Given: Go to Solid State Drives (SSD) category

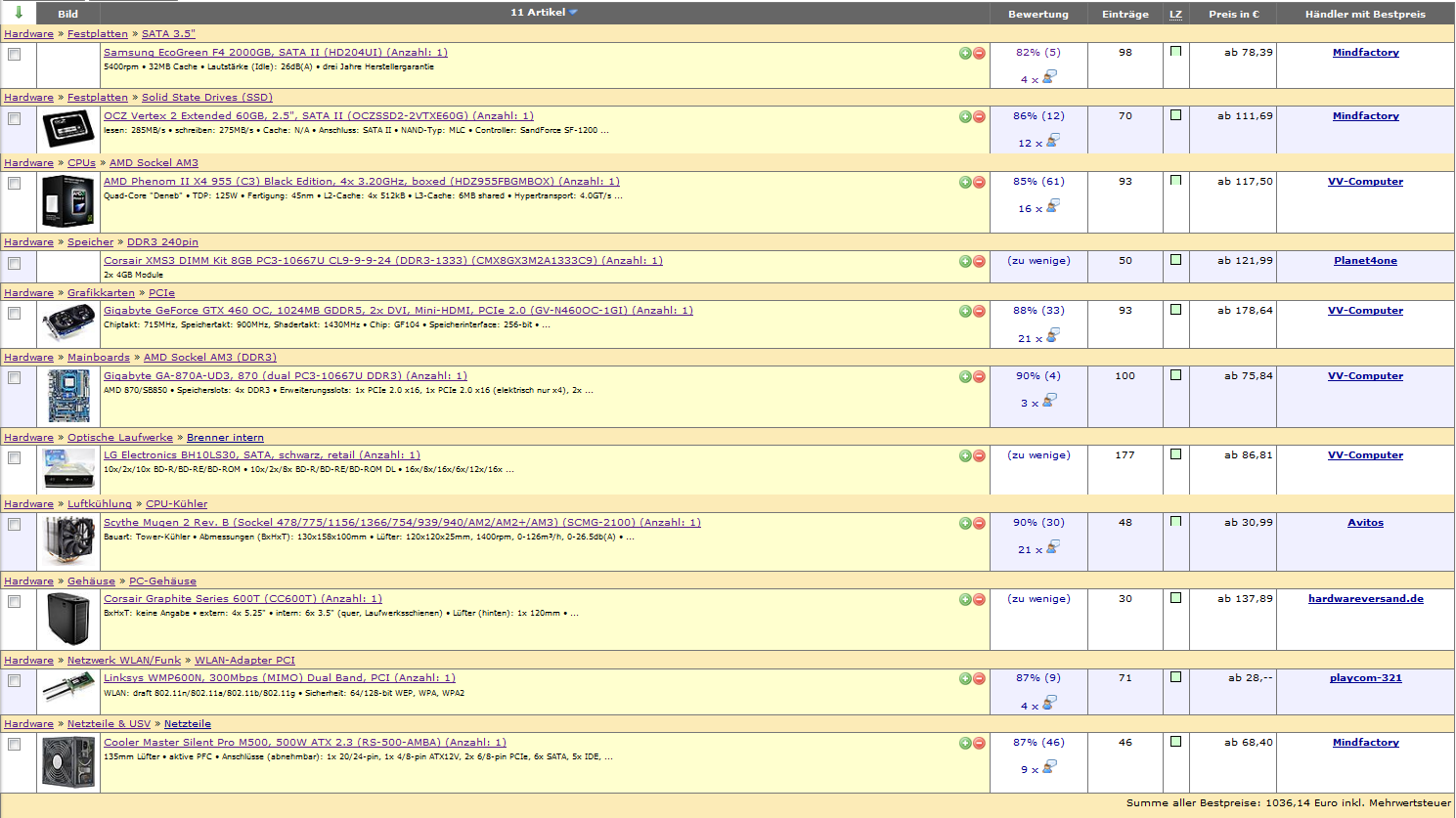Looking at the screenshot, I should pos(207,98).
